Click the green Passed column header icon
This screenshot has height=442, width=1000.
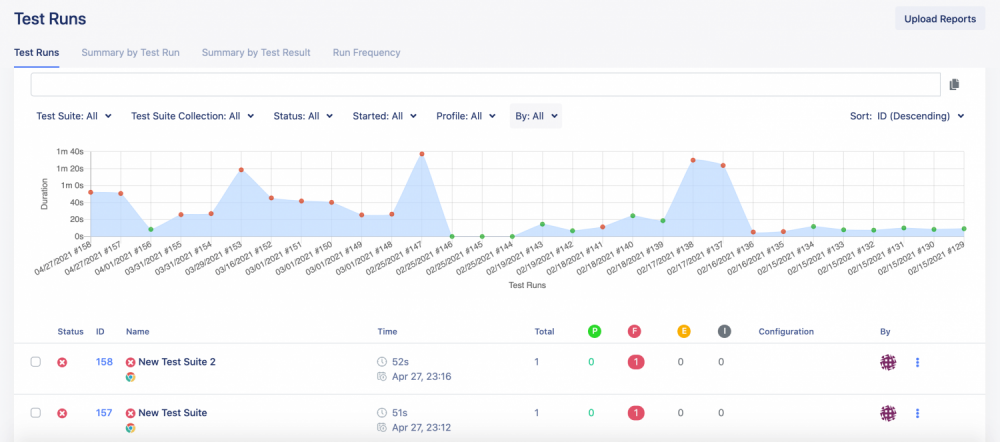pos(594,331)
